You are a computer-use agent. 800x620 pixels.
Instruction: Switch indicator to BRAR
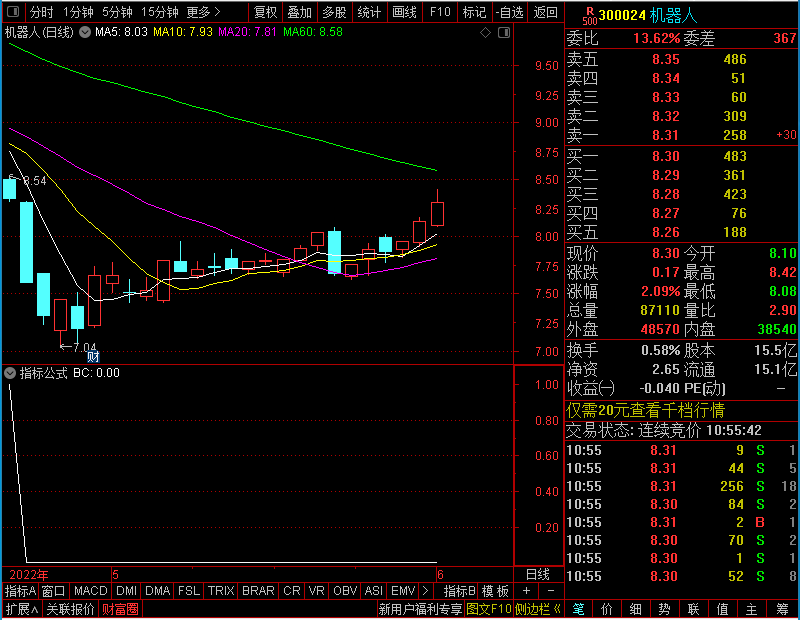coord(258,591)
